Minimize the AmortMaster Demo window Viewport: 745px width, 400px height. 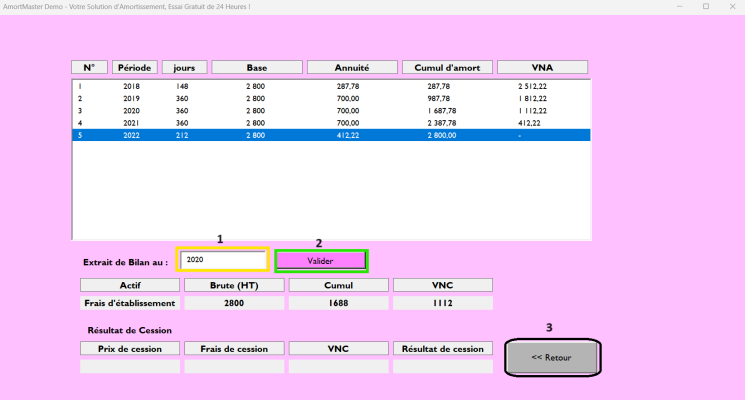[679, 7]
